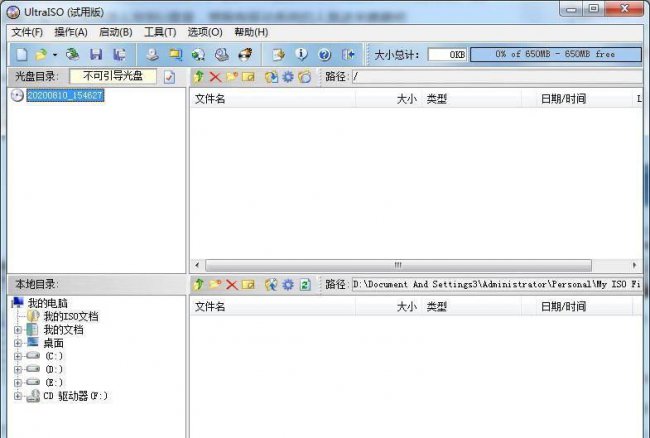The width and height of the screenshot is (650, 438).
Task: Create a new ISO with the blank page icon
Action: [x=22, y=54]
